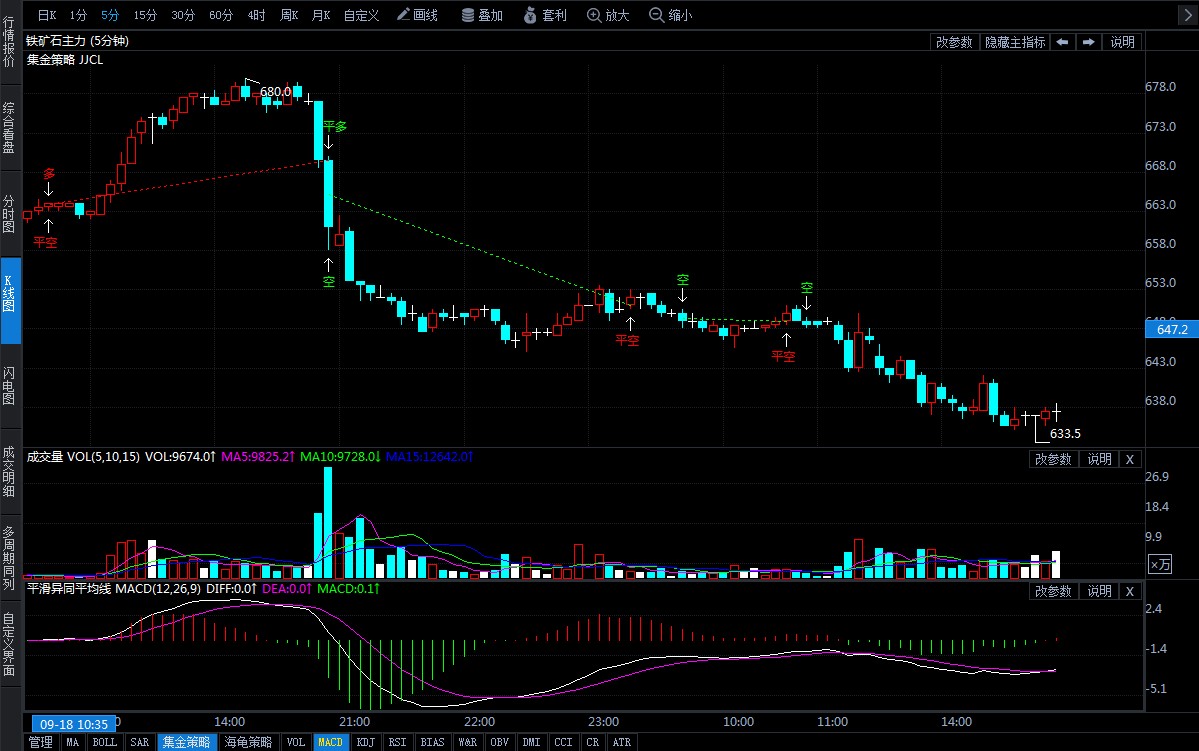This screenshot has width=1199, height=751.
Task: Open 说明 in MACD panel
Action: click(1099, 591)
